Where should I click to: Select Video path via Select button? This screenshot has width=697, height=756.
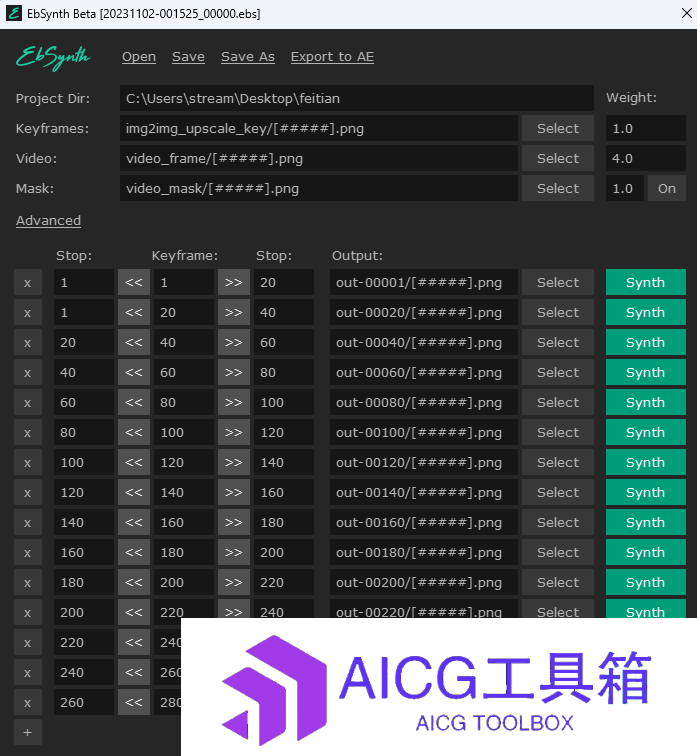pos(558,159)
